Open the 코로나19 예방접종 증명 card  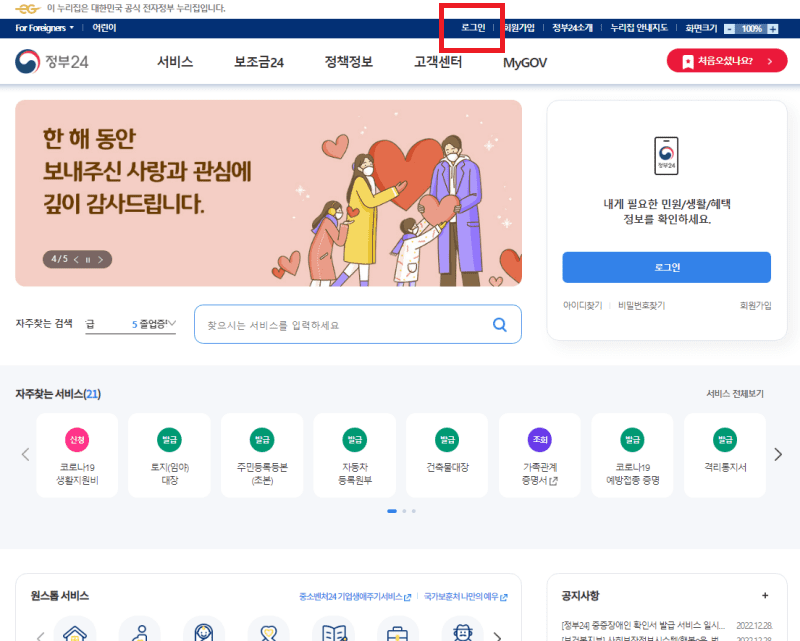click(633, 455)
